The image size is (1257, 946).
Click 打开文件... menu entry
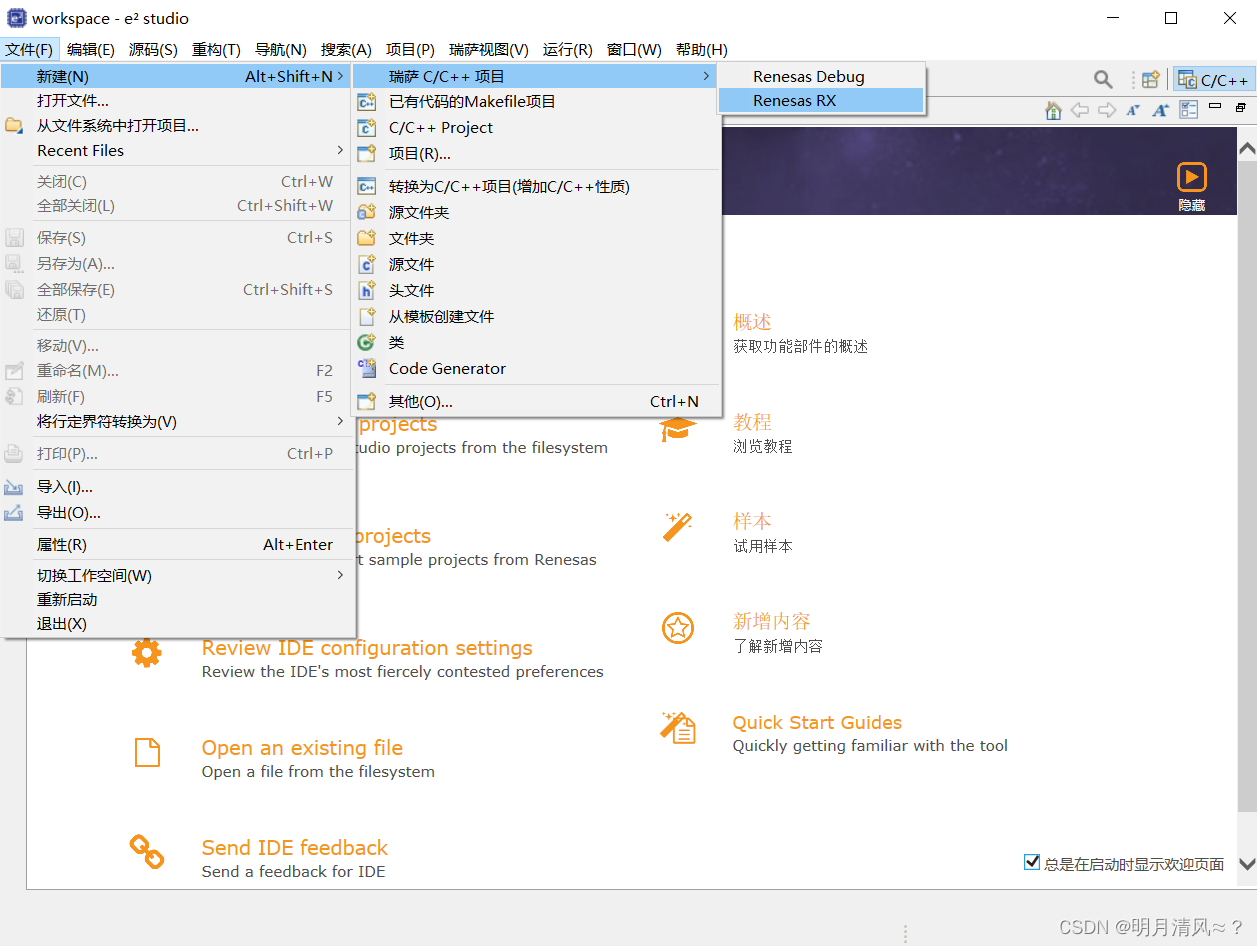click(178, 100)
